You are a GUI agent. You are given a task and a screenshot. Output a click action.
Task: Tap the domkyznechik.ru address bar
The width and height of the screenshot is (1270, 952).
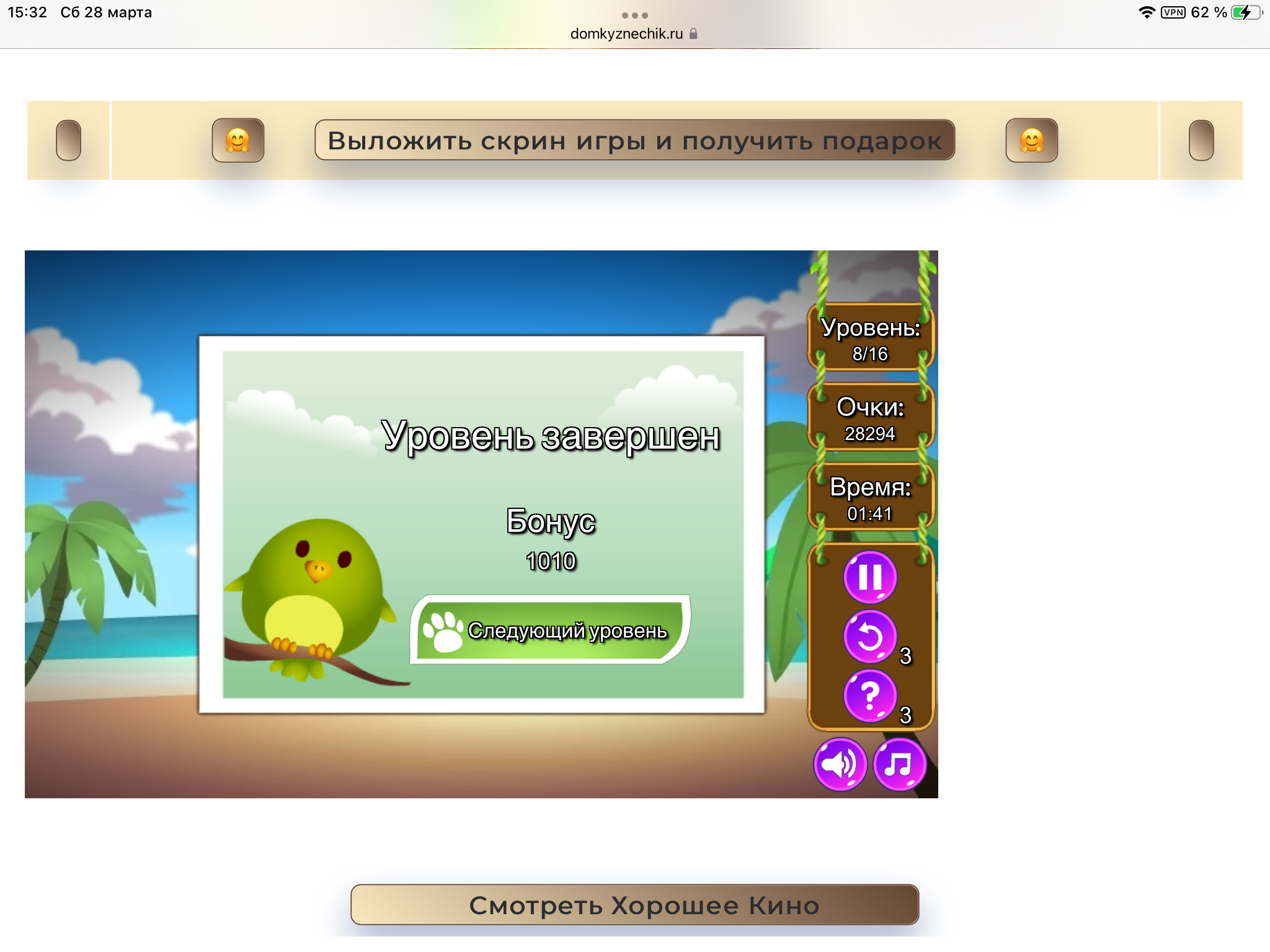[626, 34]
